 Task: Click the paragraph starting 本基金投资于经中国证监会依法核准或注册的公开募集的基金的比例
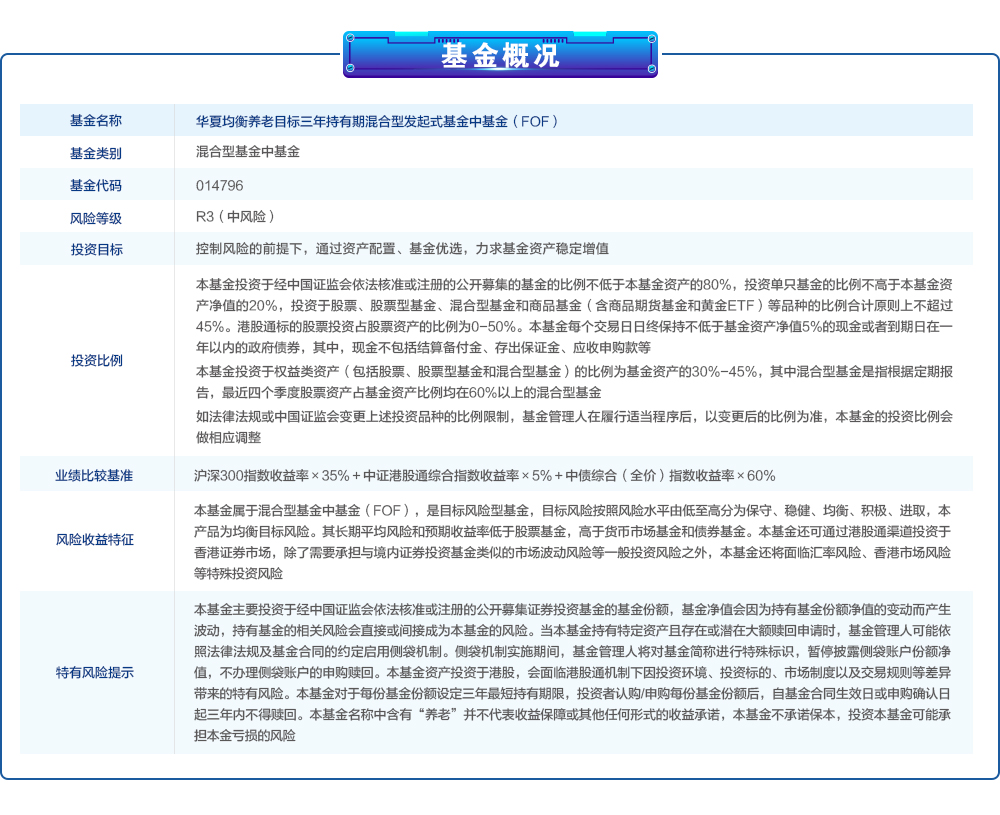click(x=574, y=316)
